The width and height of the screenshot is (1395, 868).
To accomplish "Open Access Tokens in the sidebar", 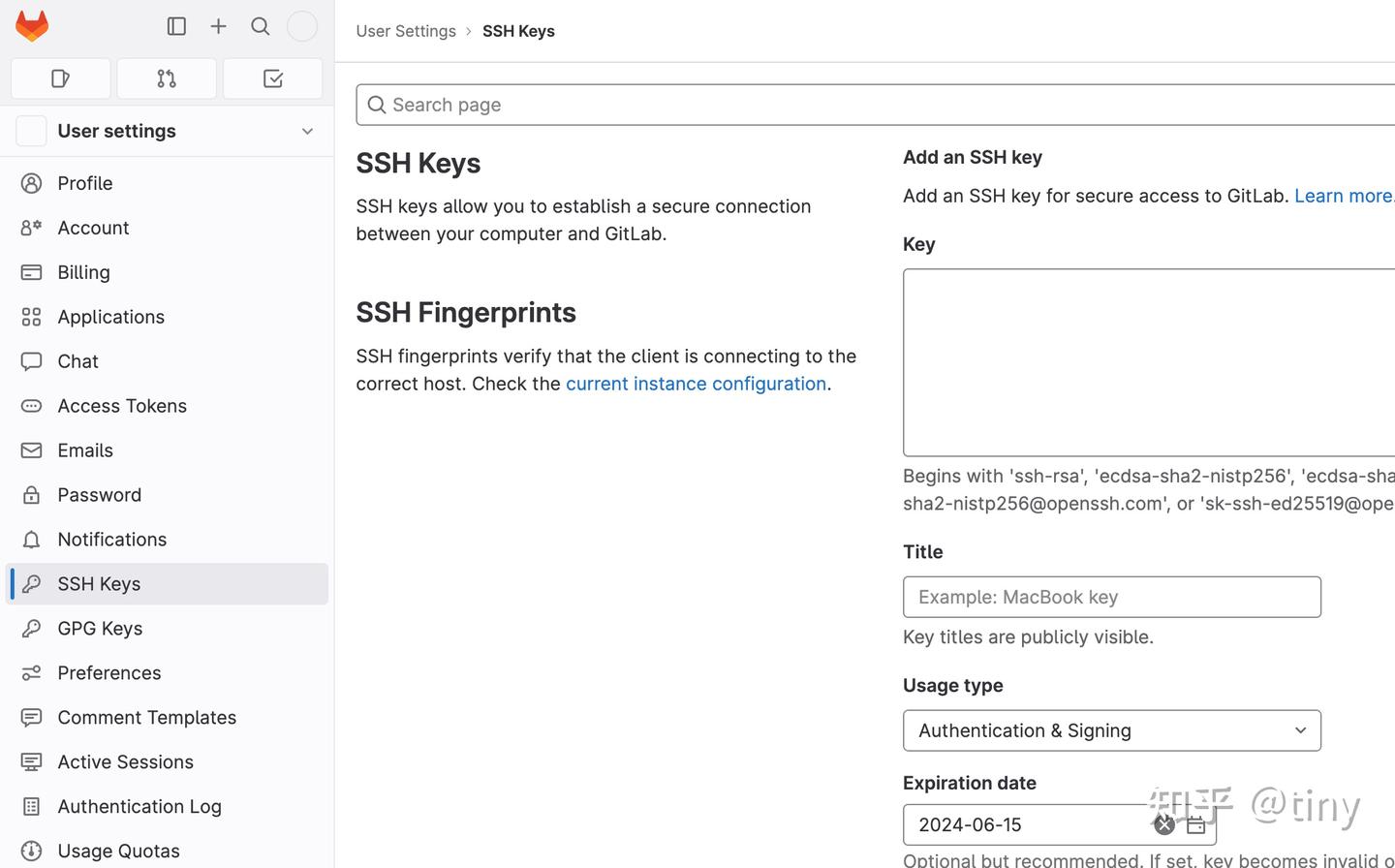I will click(x=122, y=406).
